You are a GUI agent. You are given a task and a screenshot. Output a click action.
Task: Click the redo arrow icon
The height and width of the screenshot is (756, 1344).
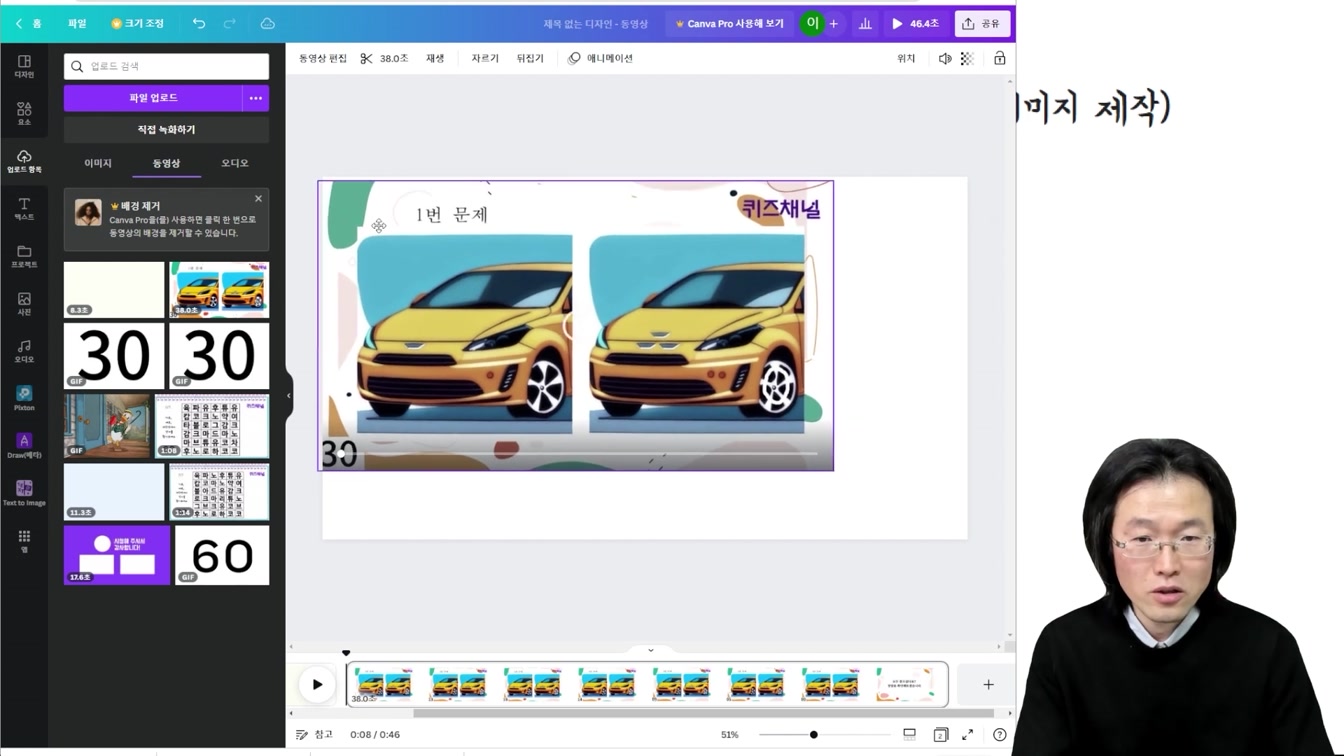[x=229, y=23]
